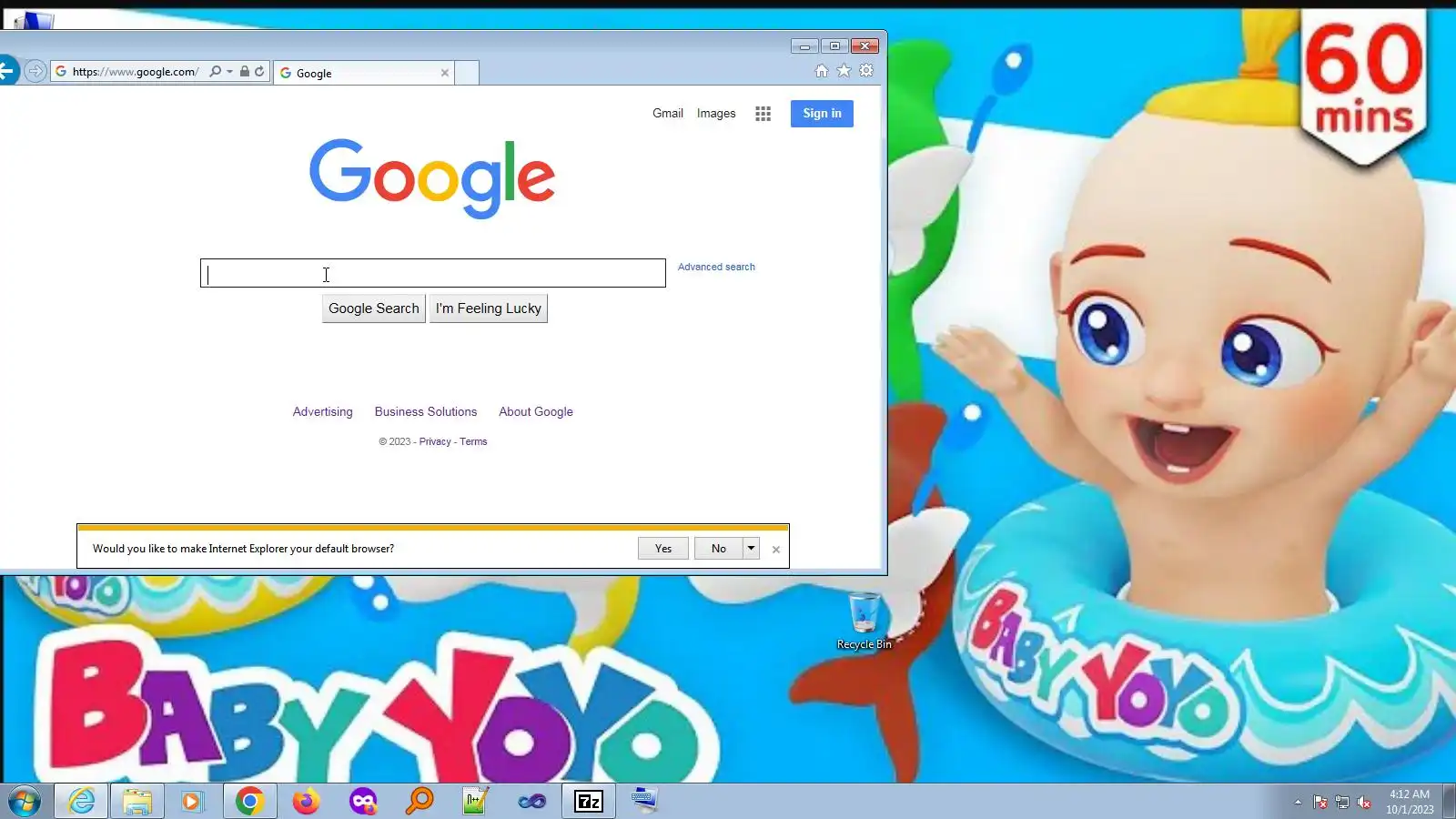Click the keyboard-and-monitor taskbar icon

pyautogui.click(x=644, y=801)
